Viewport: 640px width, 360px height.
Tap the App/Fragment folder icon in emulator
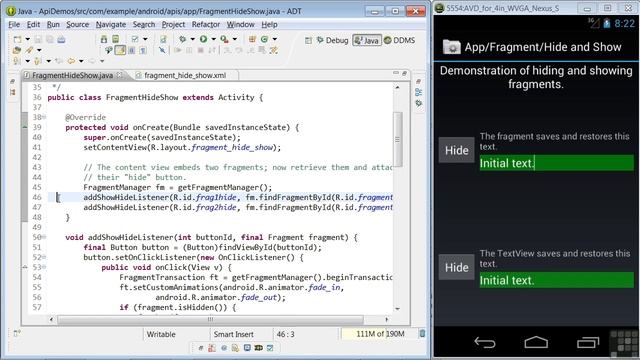click(451, 47)
